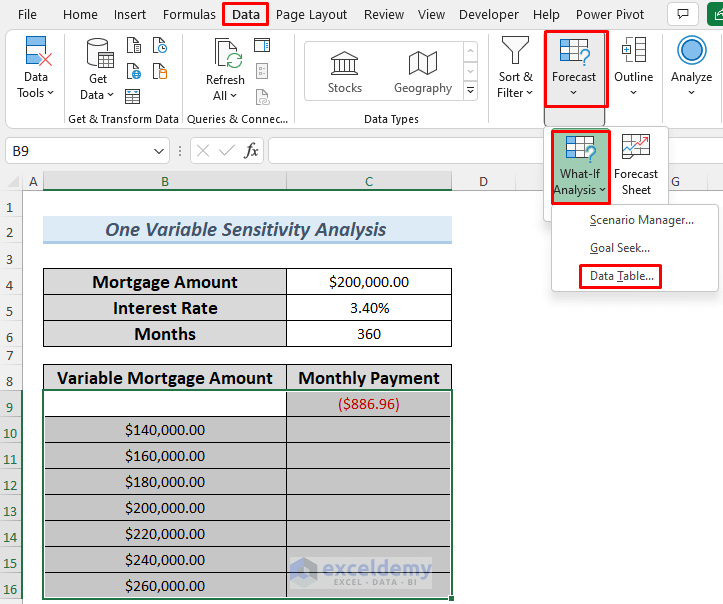Open Sort & Filter funnel icon
Viewport: 723px width, 604px height.
(x=515, y=50)
